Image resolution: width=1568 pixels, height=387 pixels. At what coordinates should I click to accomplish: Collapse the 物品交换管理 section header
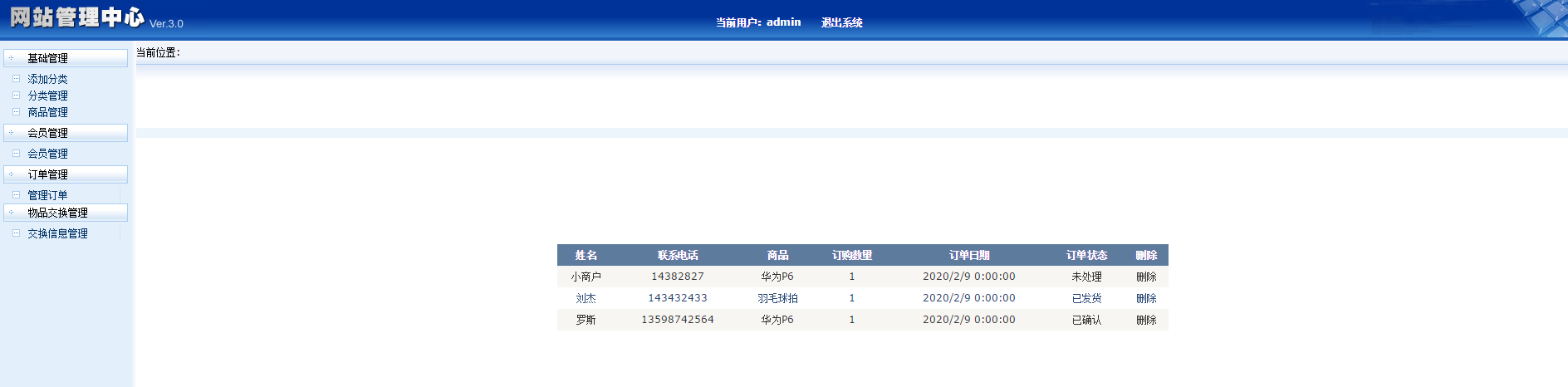(x=66, y=213)
